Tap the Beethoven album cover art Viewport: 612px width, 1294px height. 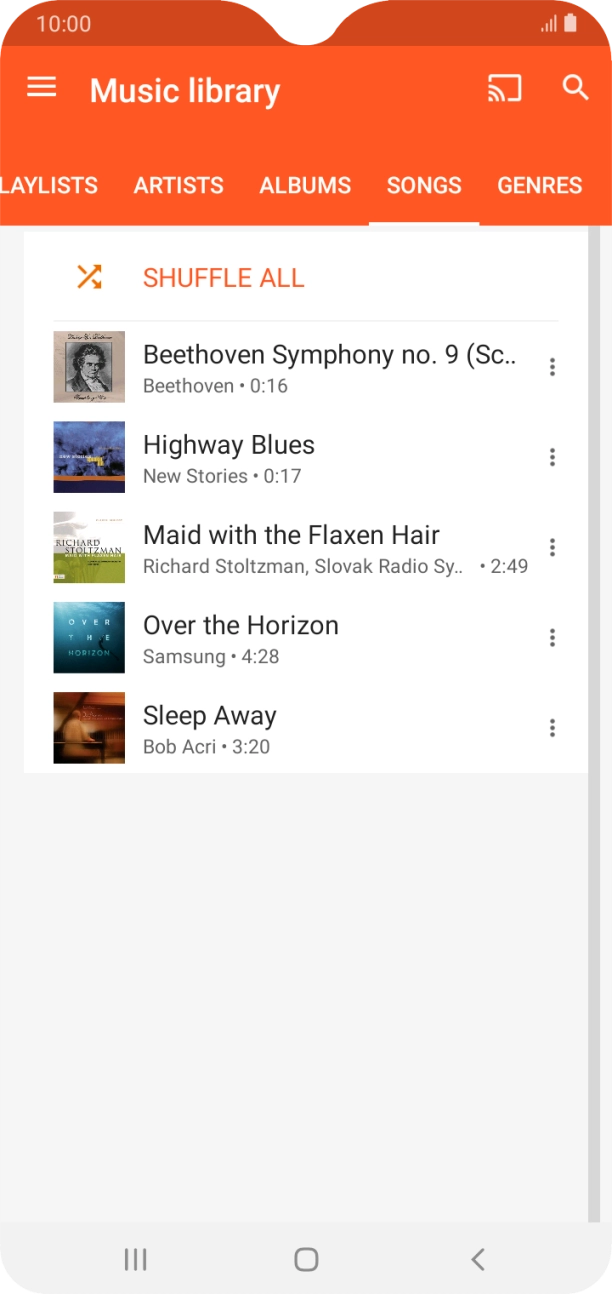tap(89, 366)
